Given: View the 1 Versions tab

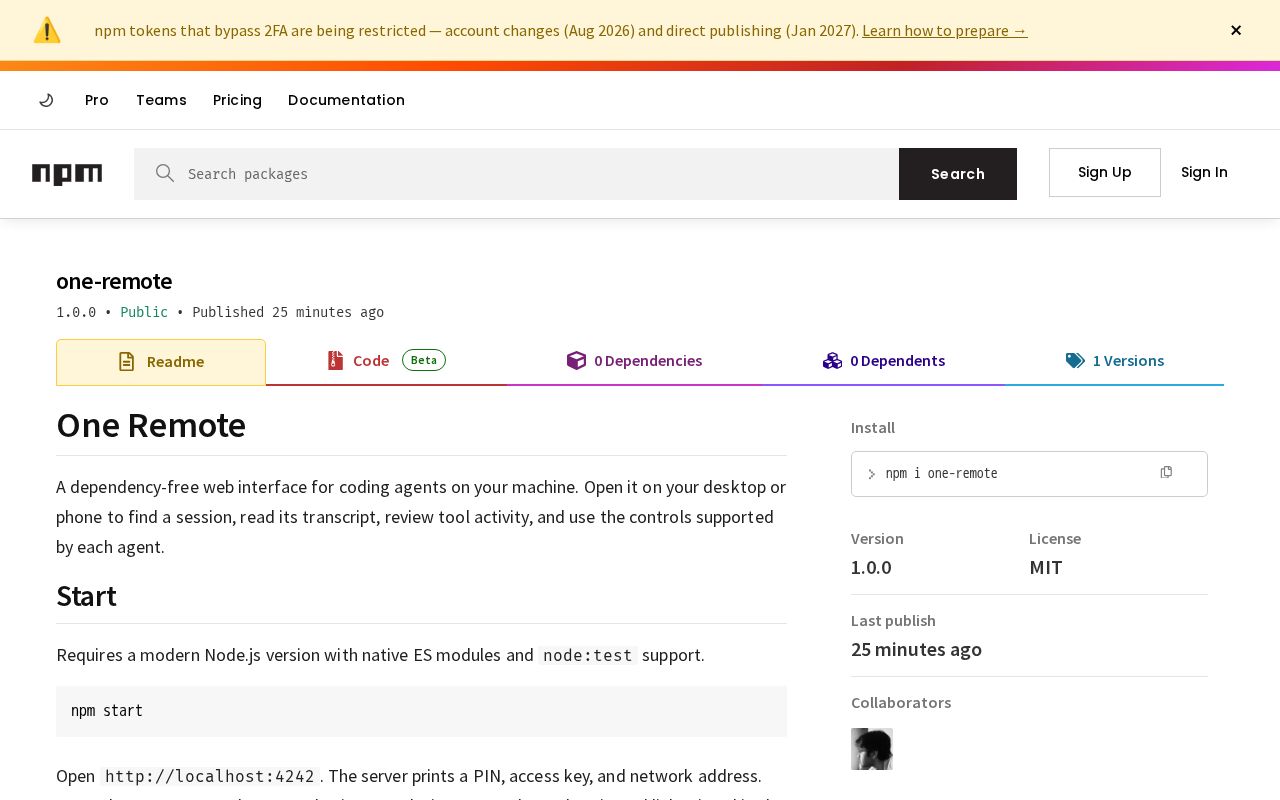Looking at the screenshot, I should pos(1115,361).
